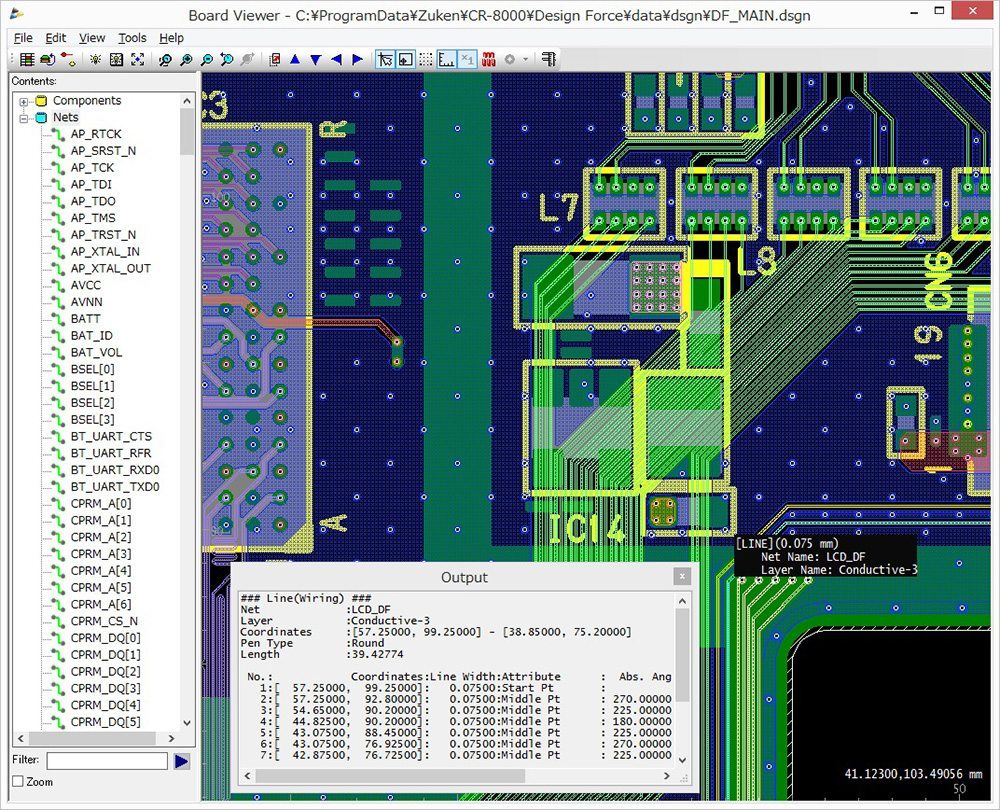This screenshot has height=810, width=1000.
Task: Select the Zoom Out tool
Action: pos(205,59)
